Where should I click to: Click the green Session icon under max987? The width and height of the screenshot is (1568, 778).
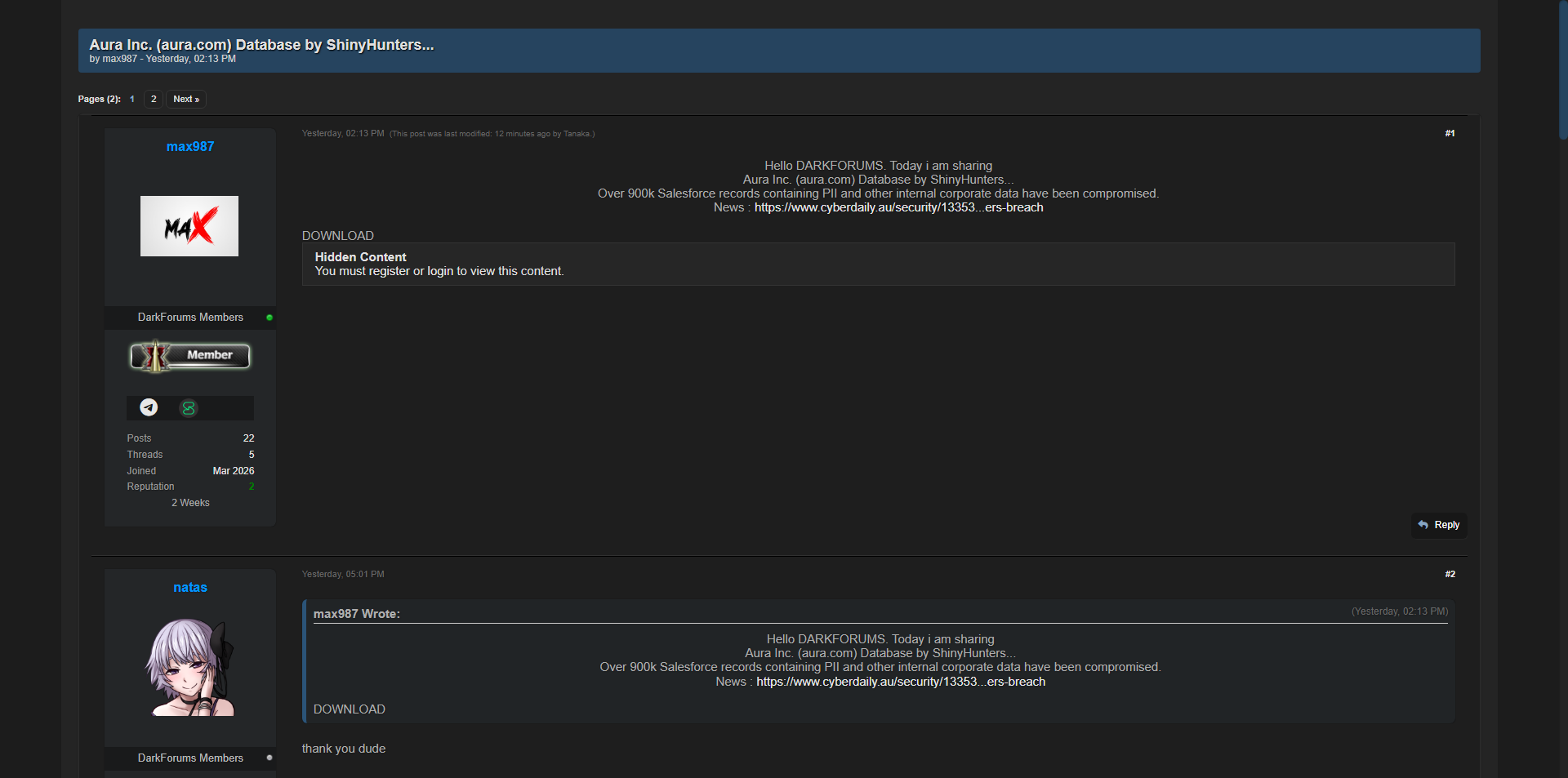tap(189, 408)
